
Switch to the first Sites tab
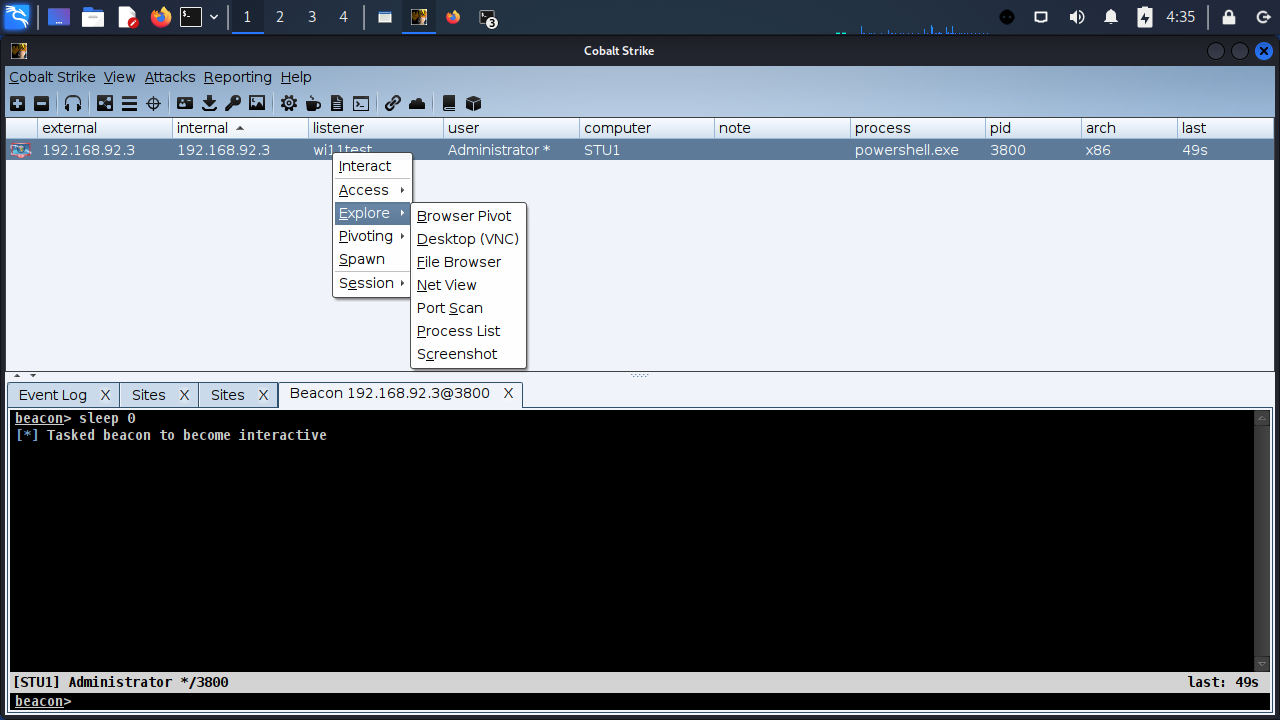coord(149,395)
